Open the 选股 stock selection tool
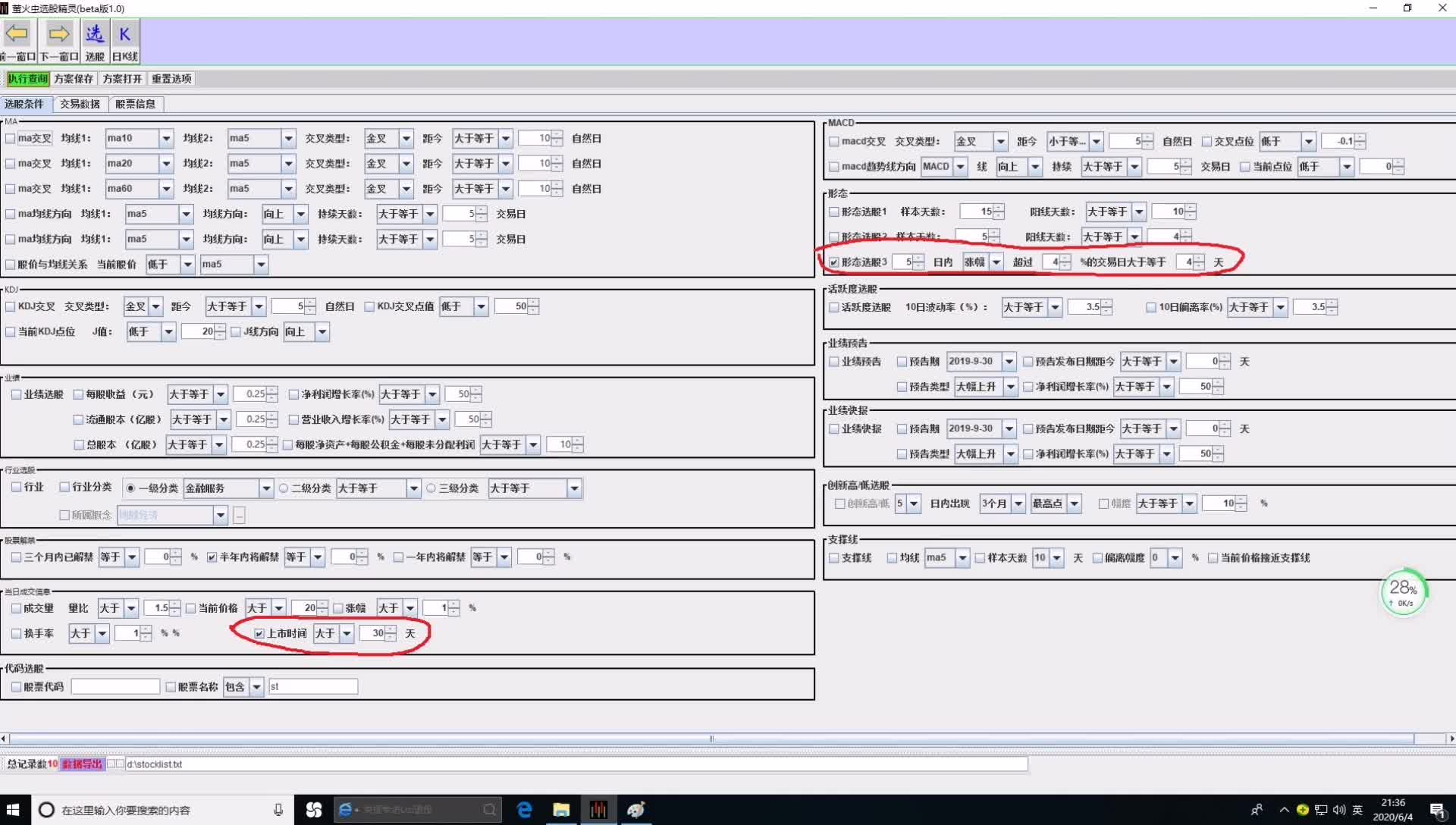Image resolution: width=1456 pixels, height=825 pixels. coord(94,42)
